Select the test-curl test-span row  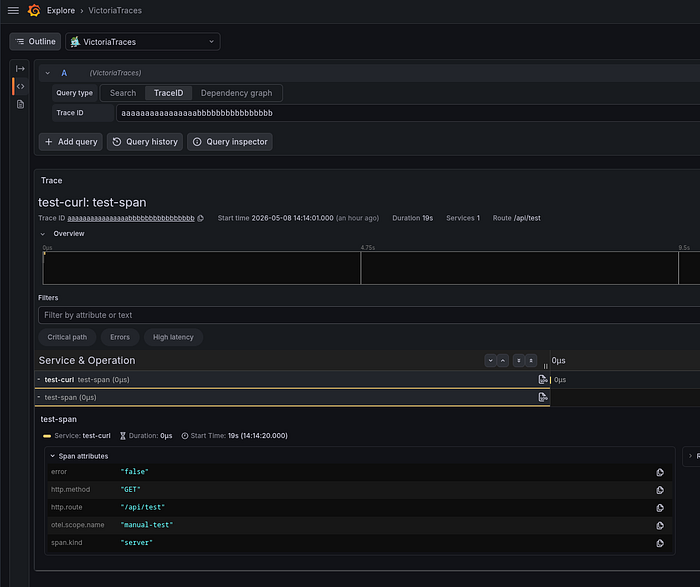point(292,379)
